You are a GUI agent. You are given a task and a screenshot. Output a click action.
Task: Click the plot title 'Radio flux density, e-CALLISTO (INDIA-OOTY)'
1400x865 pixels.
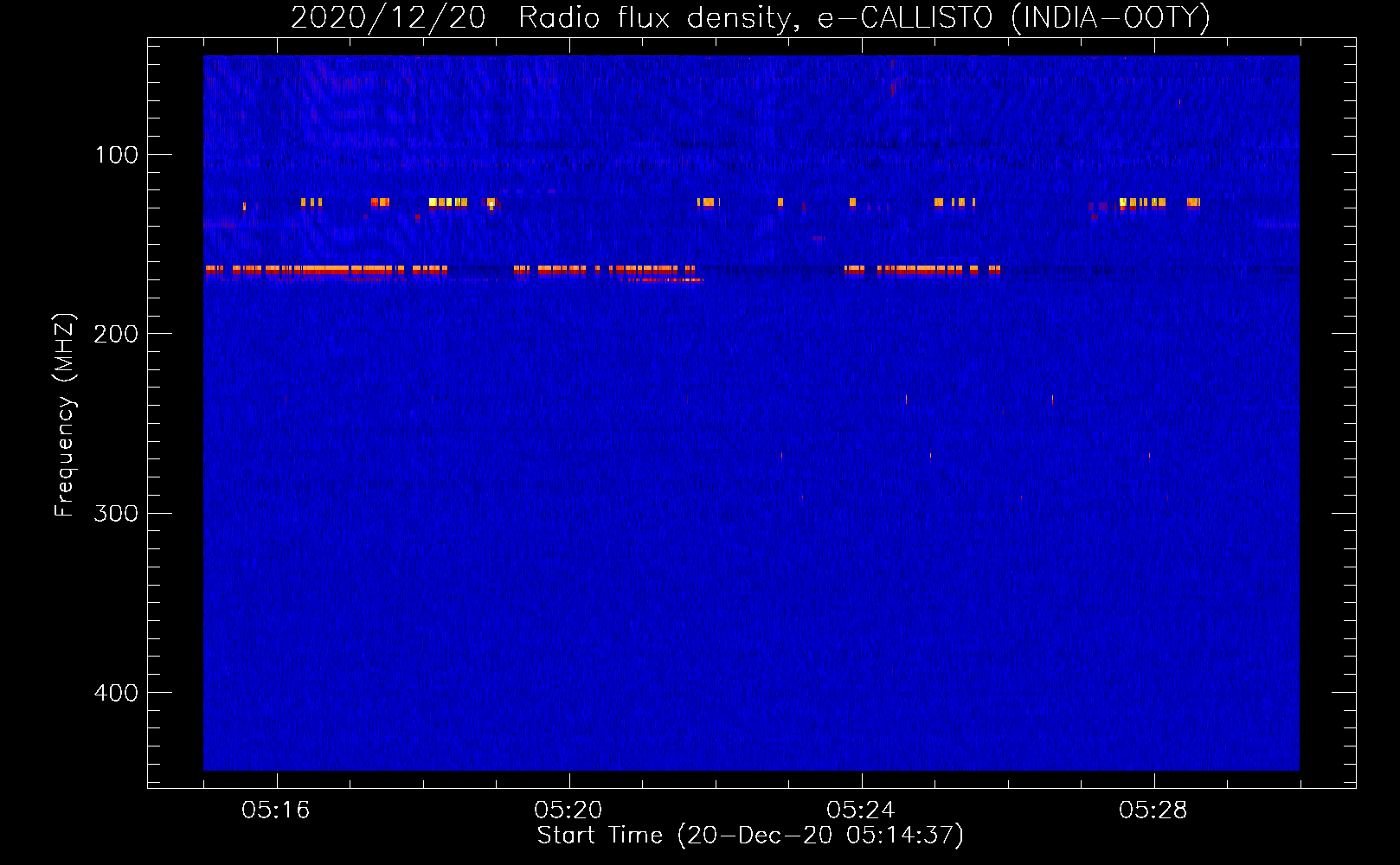864,17
